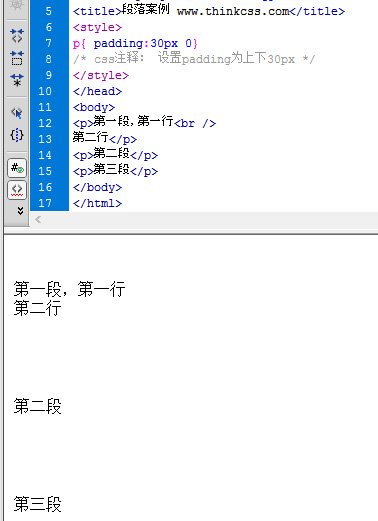Click the '<p>第三段</p>' code line

click(x=115, y=170)
